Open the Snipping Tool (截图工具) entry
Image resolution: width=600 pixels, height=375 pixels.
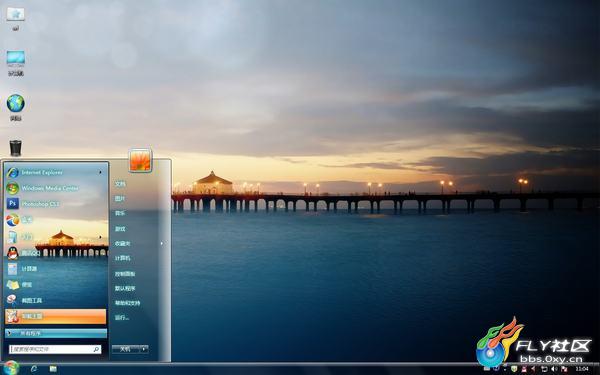point(55,300)
